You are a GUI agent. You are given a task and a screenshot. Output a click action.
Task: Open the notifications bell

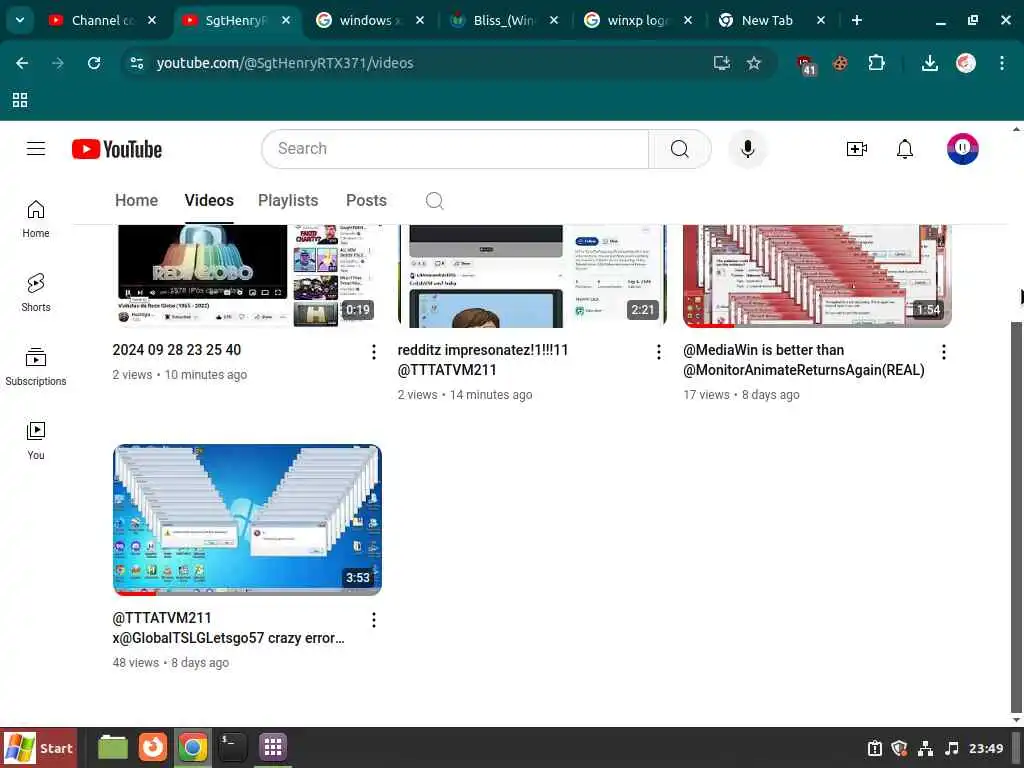904,149
